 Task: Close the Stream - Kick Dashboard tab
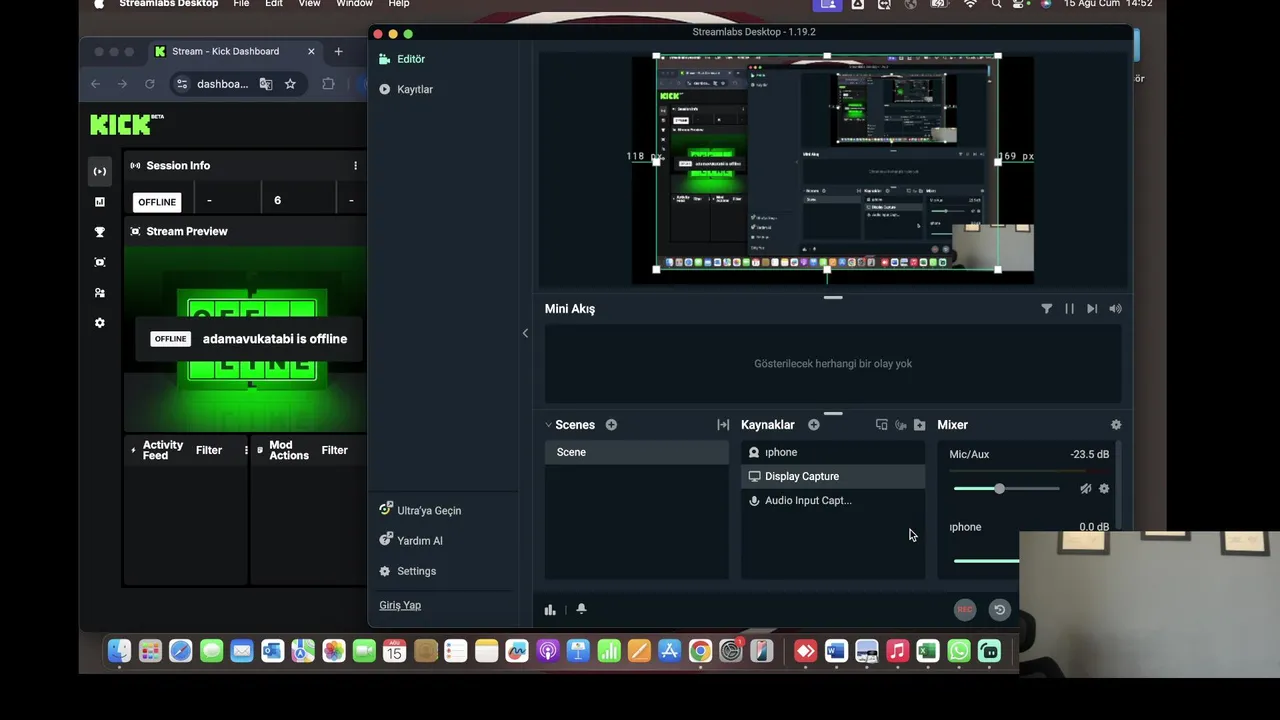(x=311, y=51)
